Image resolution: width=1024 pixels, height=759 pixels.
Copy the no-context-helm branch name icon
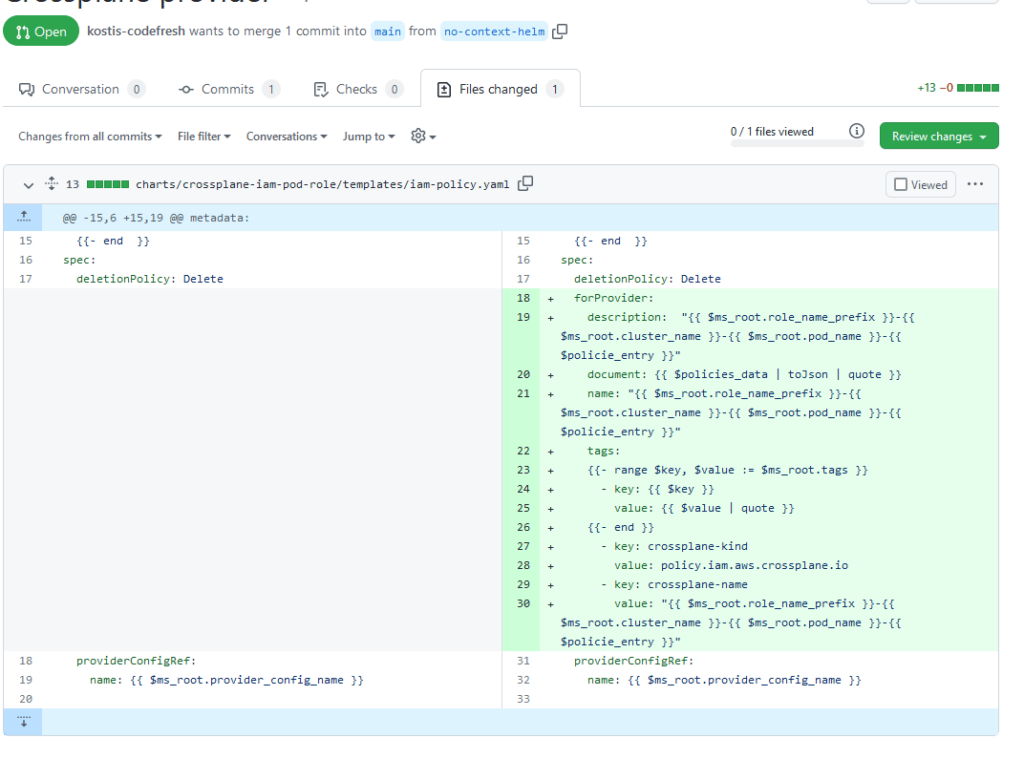tap(560, 31)
